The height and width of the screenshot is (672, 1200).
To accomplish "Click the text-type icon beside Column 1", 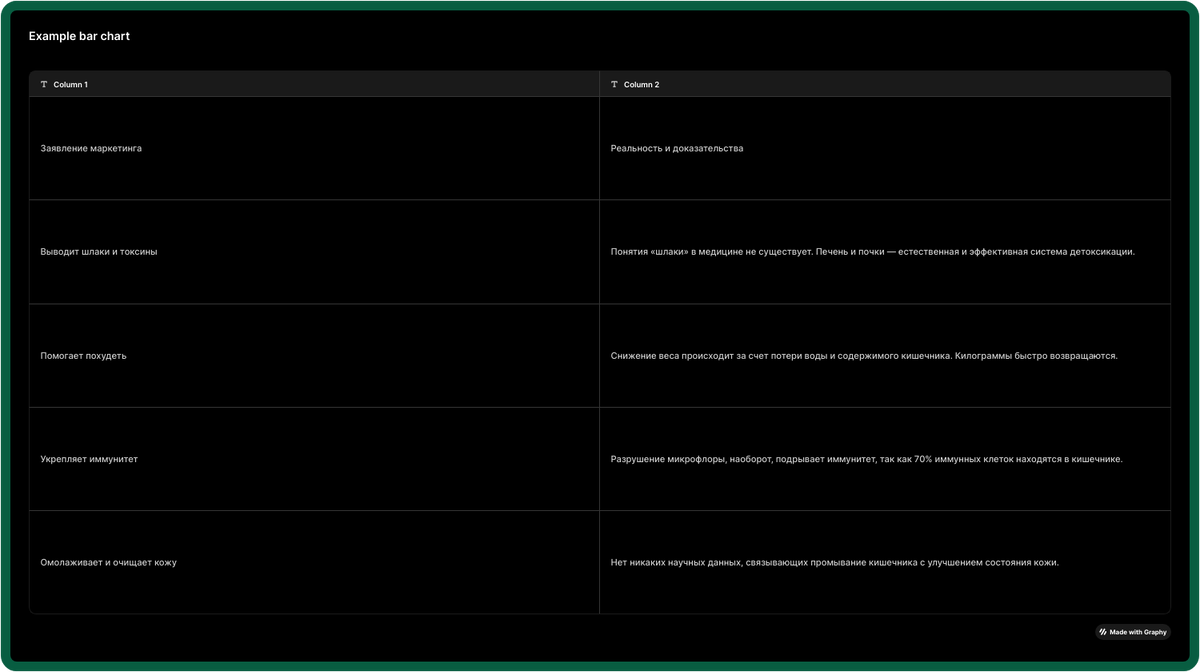I will (44, 85).
